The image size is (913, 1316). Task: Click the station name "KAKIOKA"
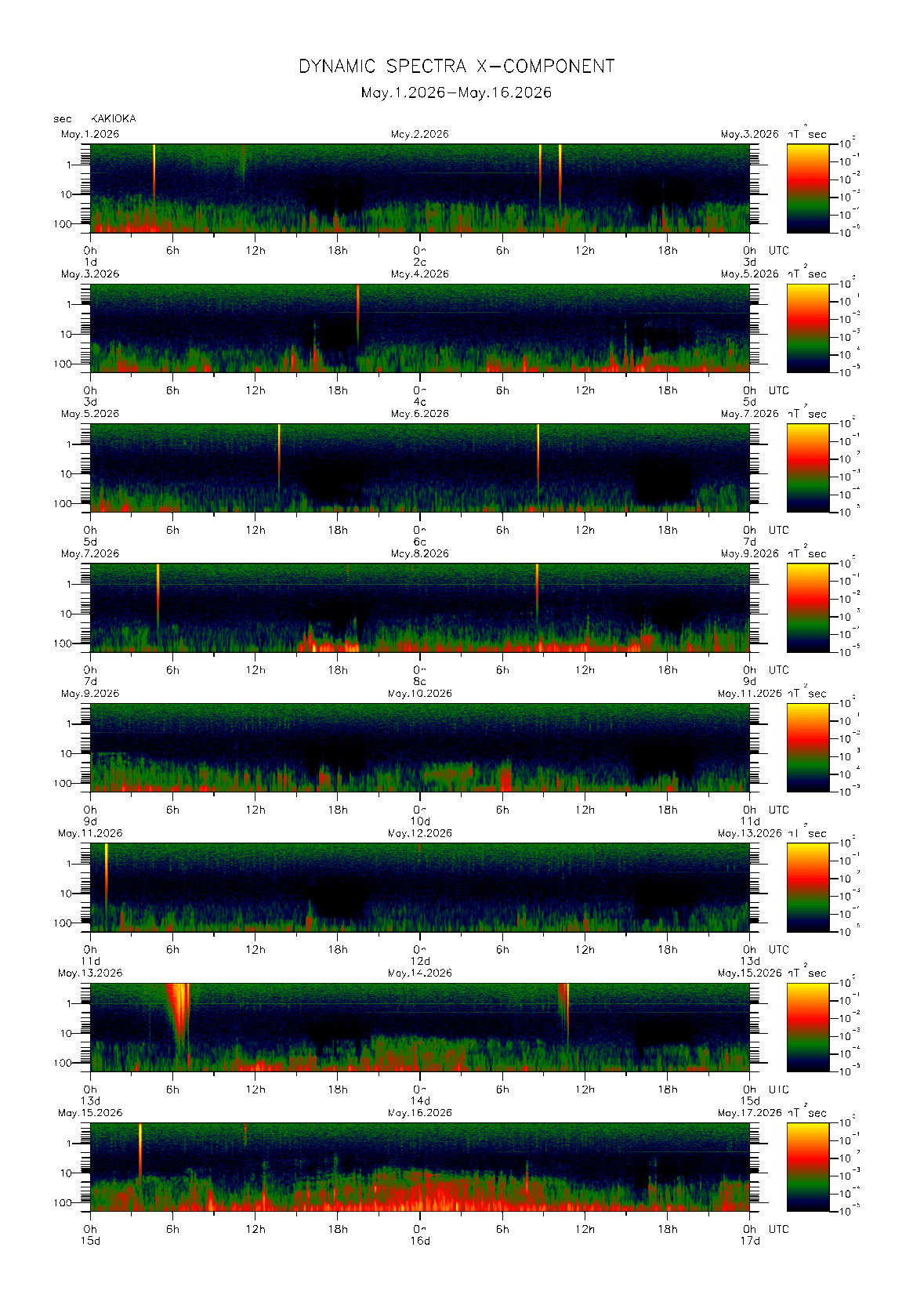point(114,118)
